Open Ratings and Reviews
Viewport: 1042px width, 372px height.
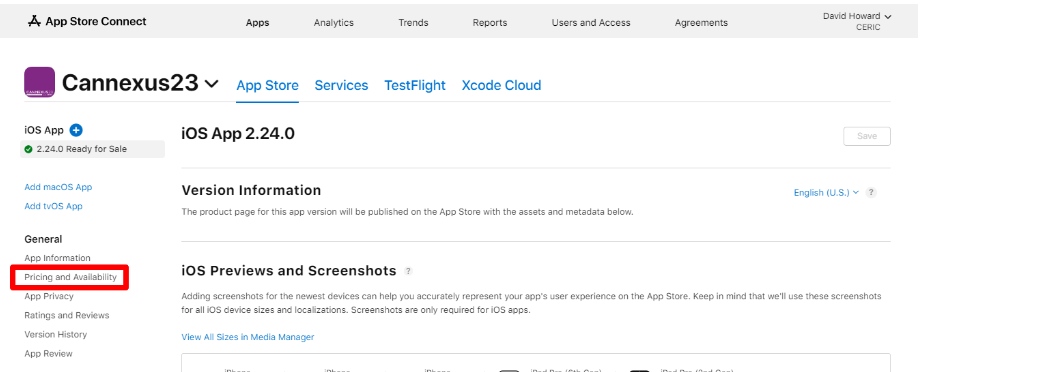(x=66, y=316)
